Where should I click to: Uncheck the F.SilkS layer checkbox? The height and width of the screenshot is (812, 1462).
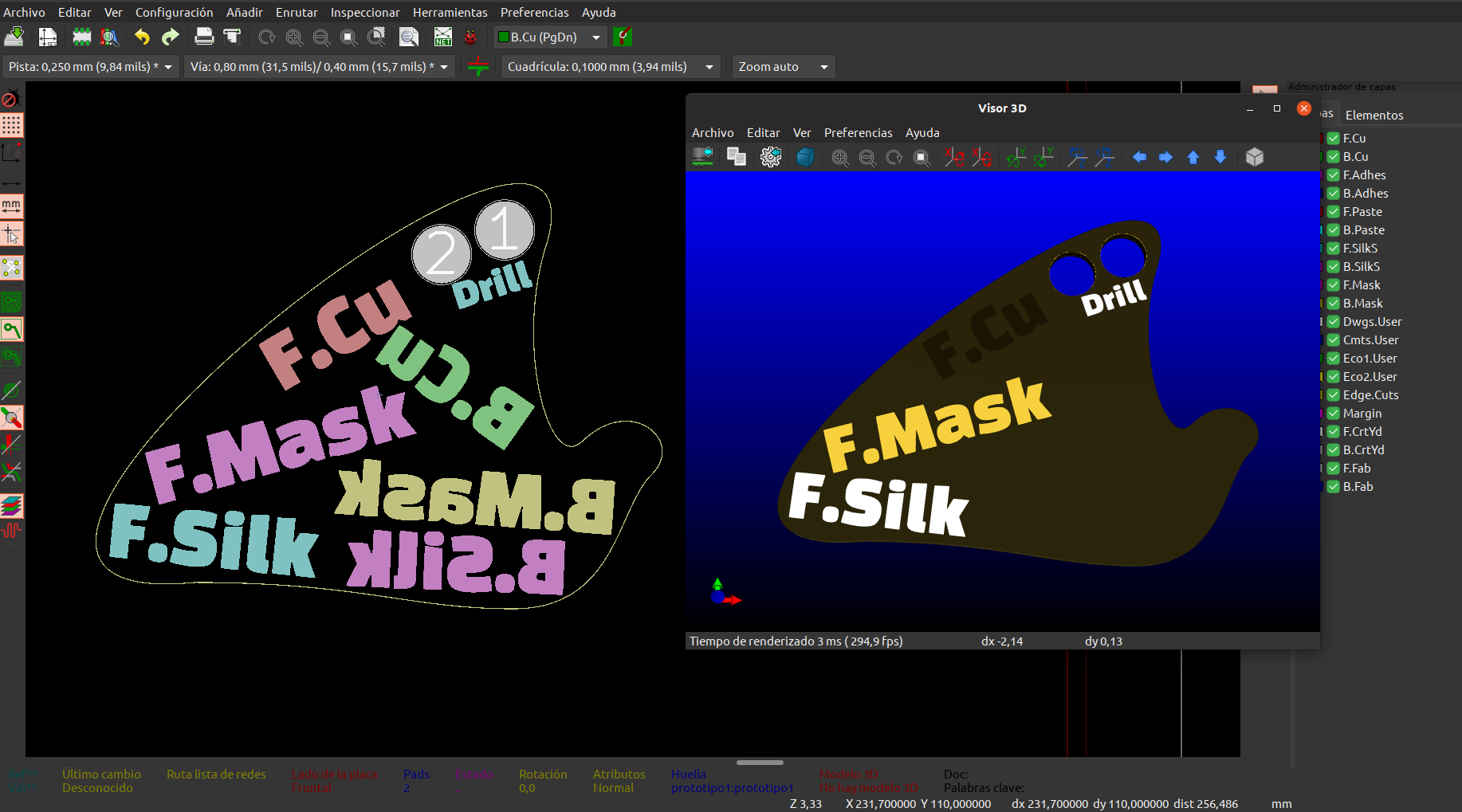[x=1333, y=249]
